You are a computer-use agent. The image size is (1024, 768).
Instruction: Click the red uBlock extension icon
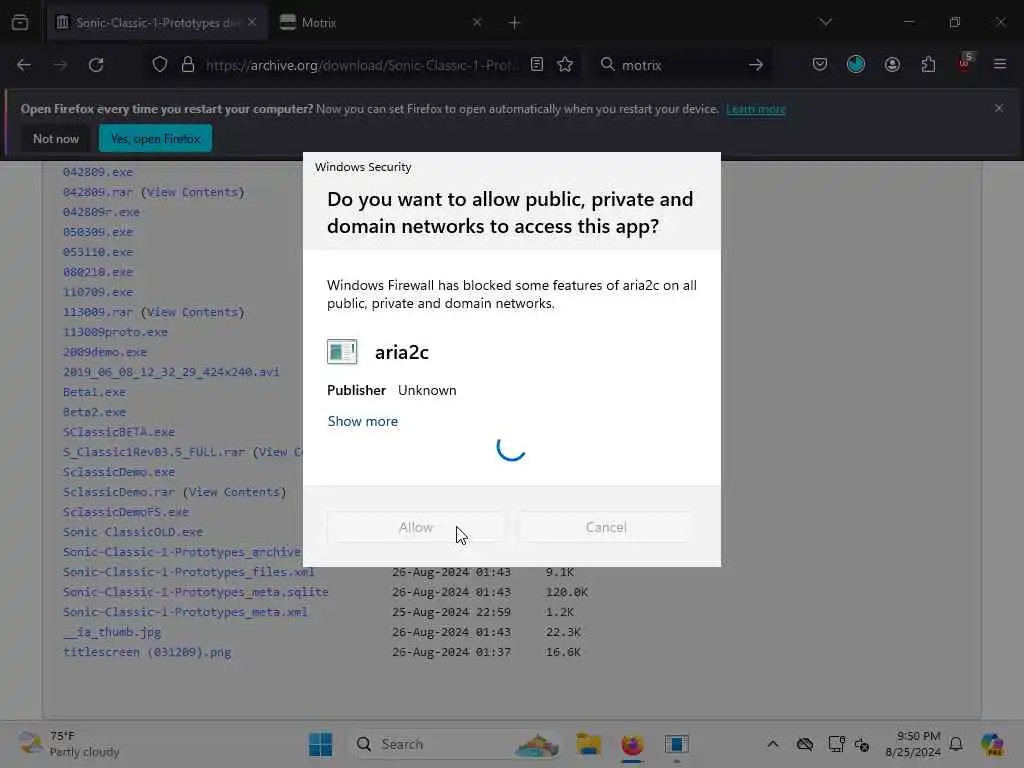[x=965, y=64]
